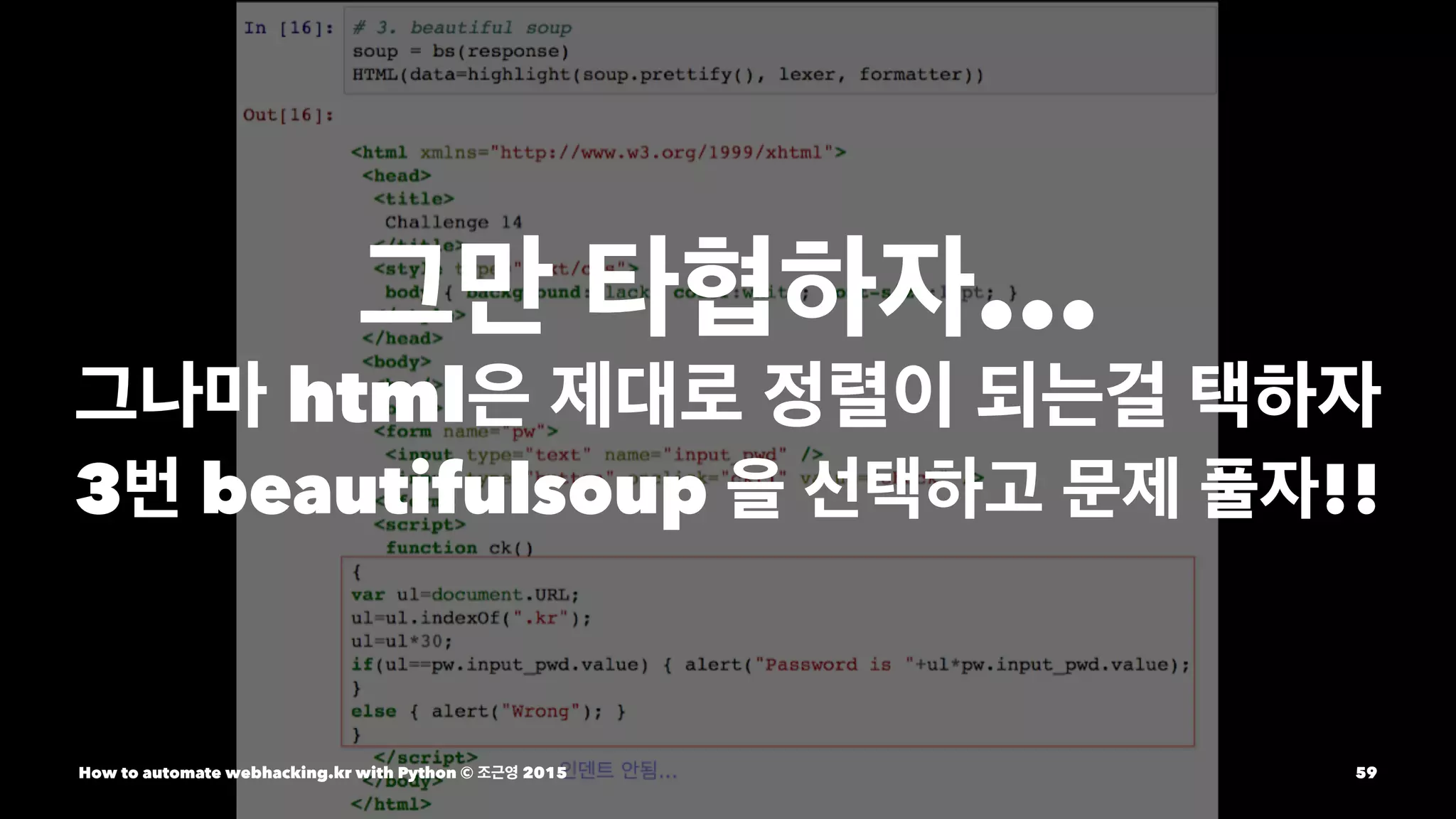Viewport: 1456px width, 819px height.
Task: Click the '<head>' opening tag line
Action: click(x=397, y=176)
